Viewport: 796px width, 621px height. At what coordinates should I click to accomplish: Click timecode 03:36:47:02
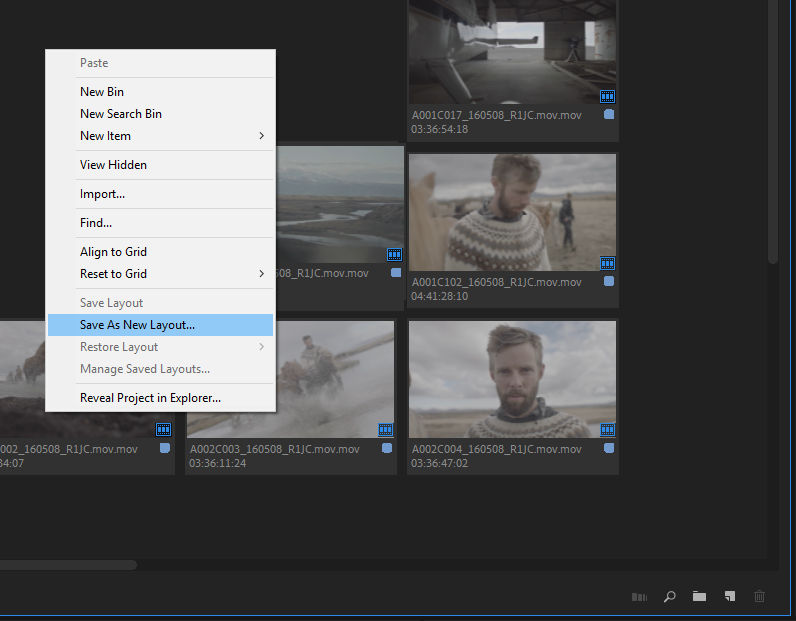click(440, 463)
